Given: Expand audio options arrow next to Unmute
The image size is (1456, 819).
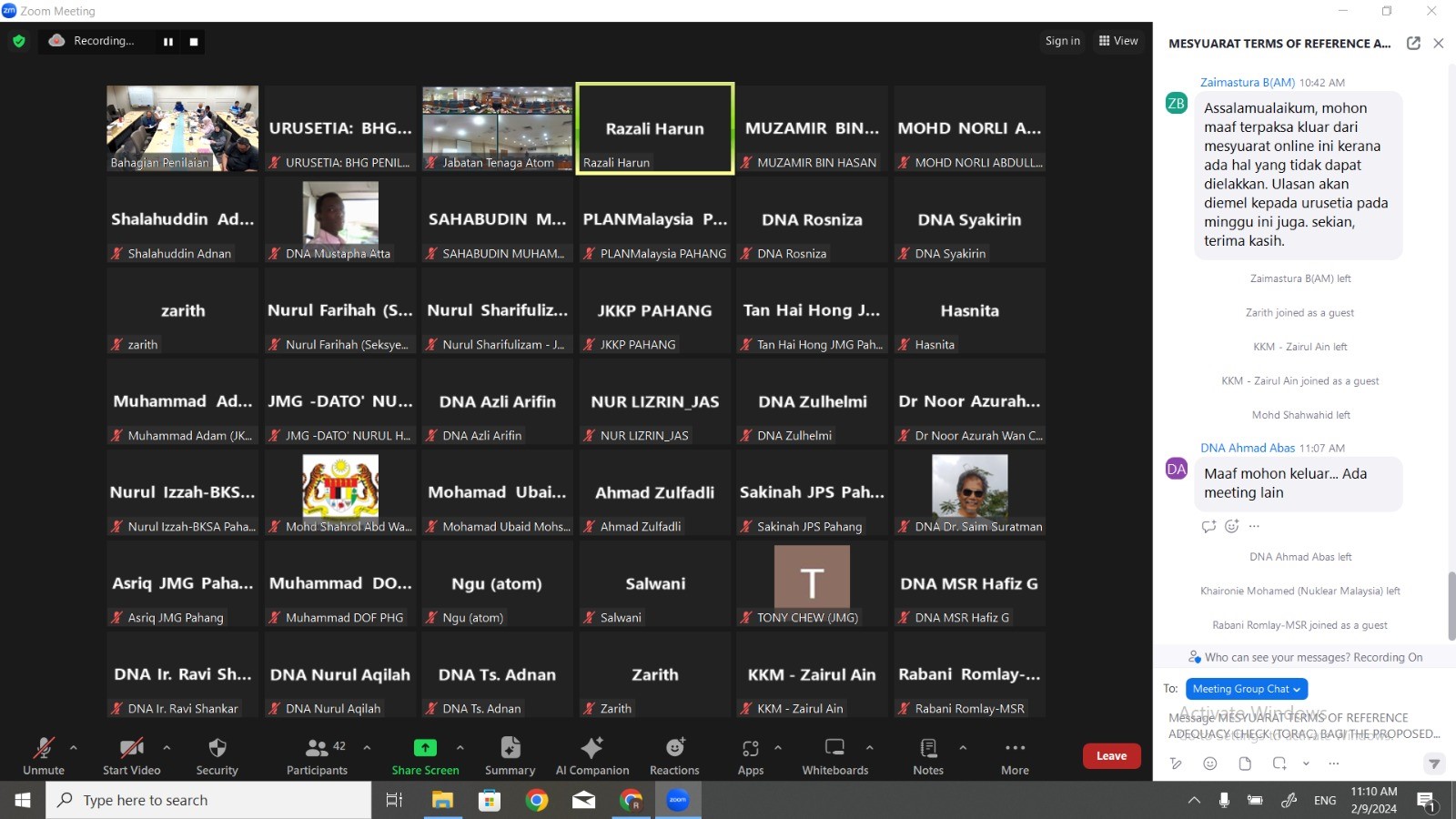Looking at the screenshot, I should [74, 748].
